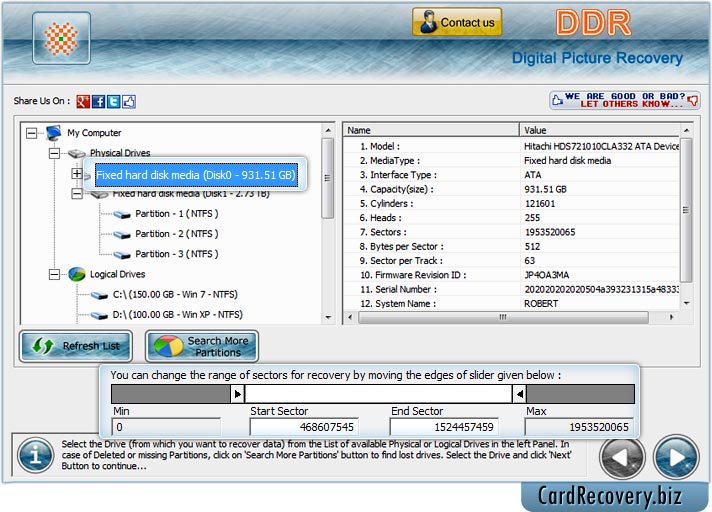Image resolution: width=712 pixels, height=512 pixels.
Task: Select drive D:\ (100.00 GB - Win XP)
Action: coord(178,314)
